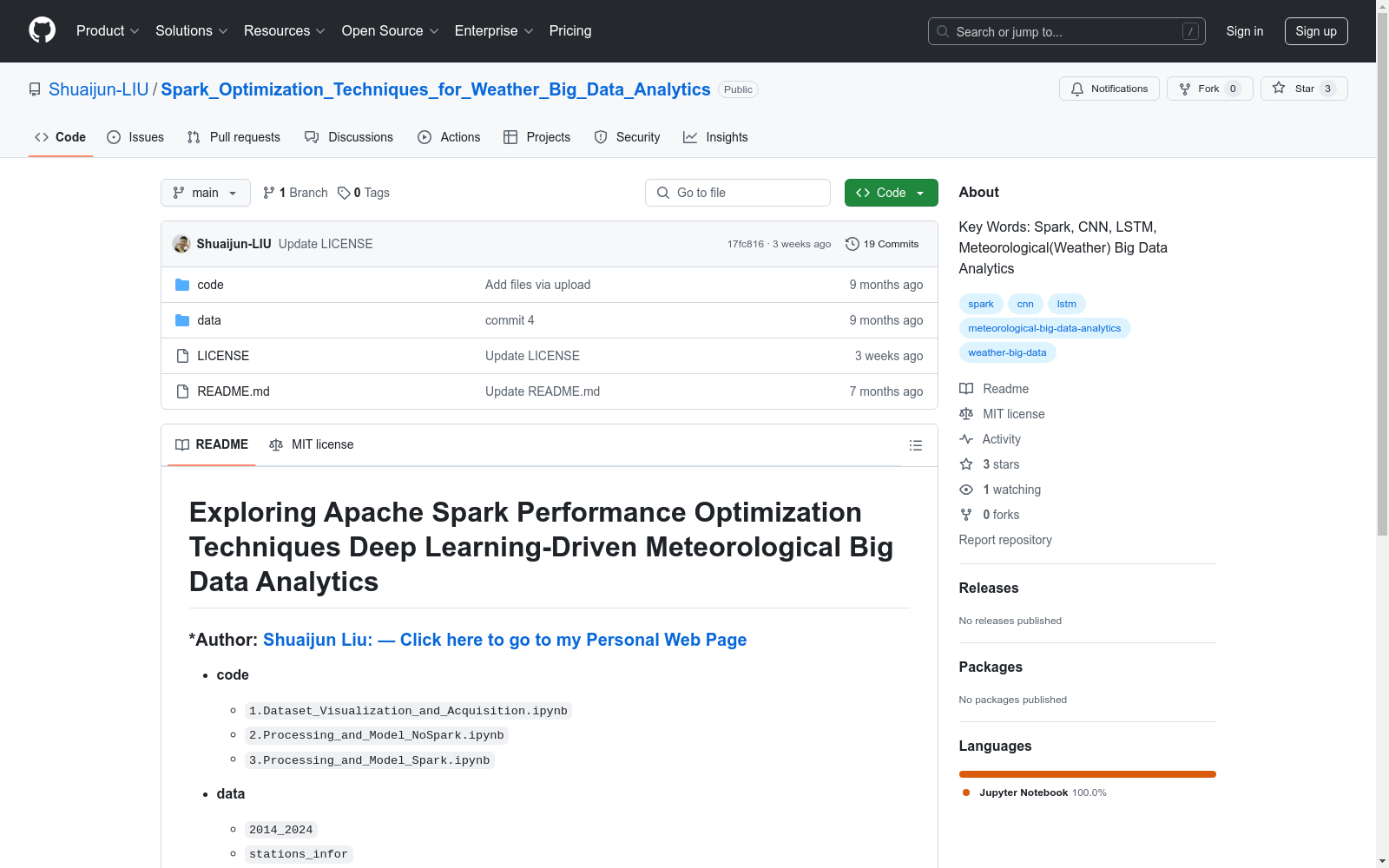Open the Readme link in About
The height and width of the screenshot is (868, 1389).
994,389
